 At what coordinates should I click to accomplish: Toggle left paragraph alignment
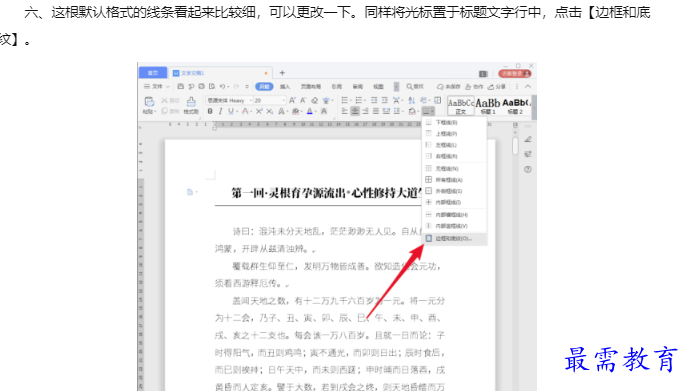tap(345, 112)
